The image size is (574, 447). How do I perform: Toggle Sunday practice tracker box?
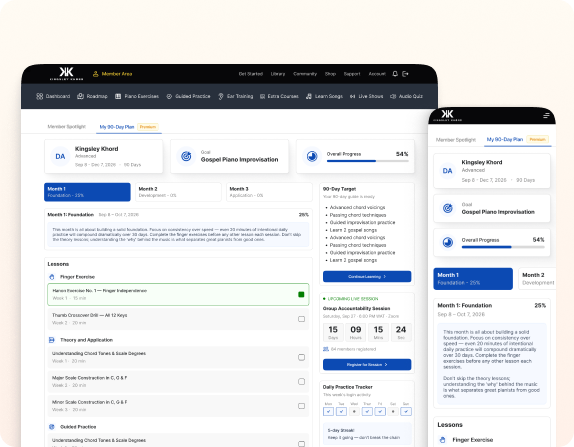pyautogui.click(x=406, y=411)
